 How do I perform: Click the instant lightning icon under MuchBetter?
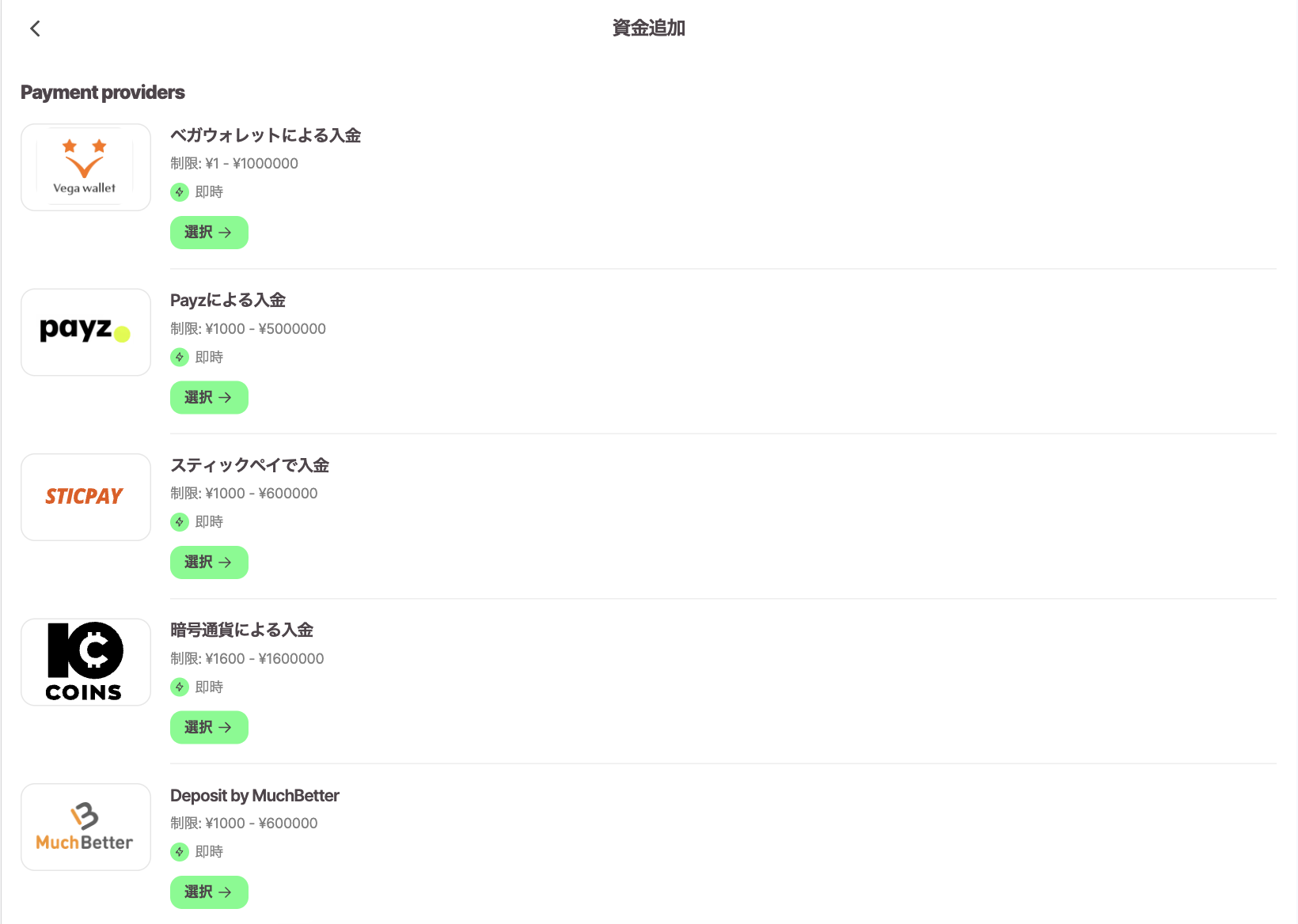[x=180, y=852]
